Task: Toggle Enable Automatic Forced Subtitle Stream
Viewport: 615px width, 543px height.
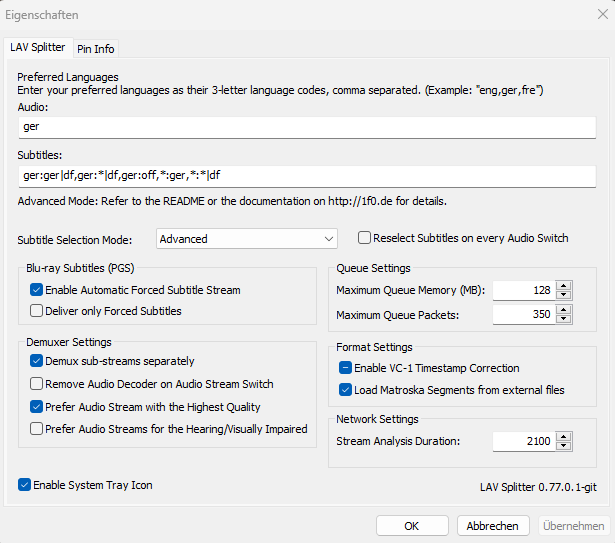Action: (37, 290)
